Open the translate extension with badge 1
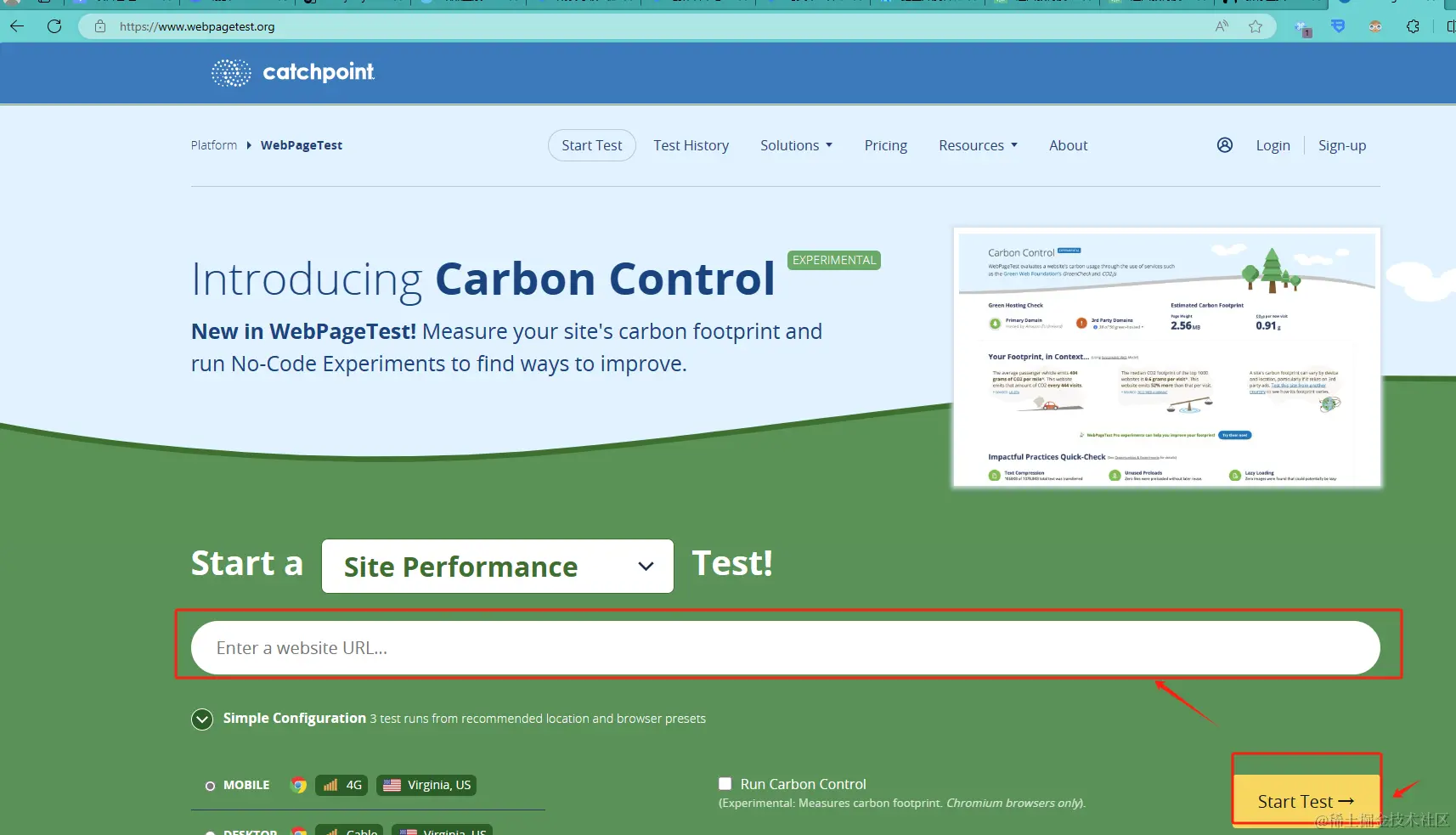The image size is (1456, 835). coord(1302,28)
